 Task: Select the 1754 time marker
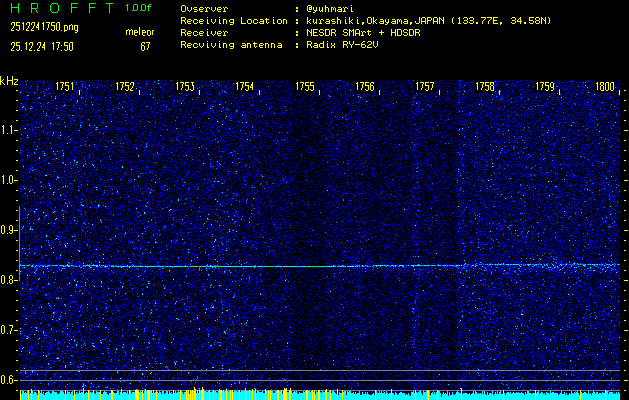(245, 87)
